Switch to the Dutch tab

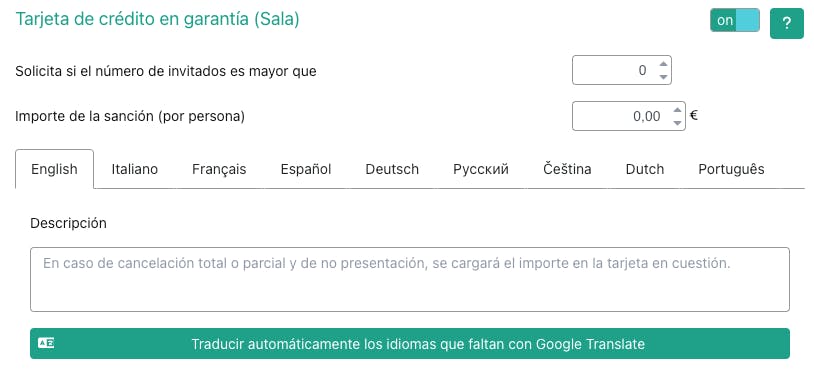645,169
